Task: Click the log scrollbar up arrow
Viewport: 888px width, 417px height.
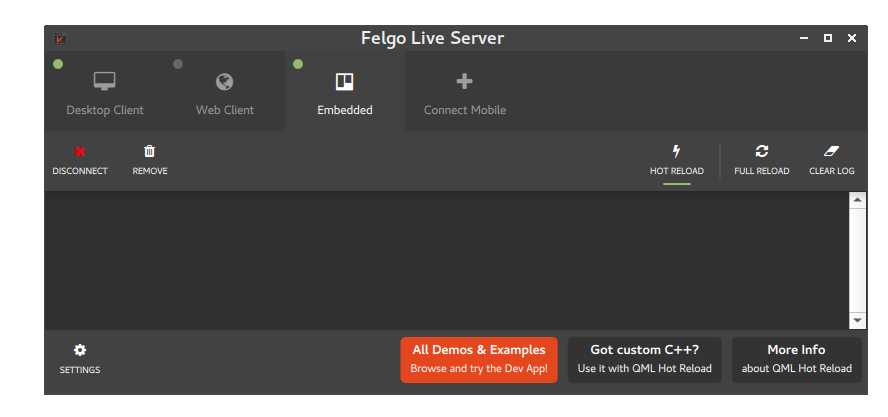Action: point(857,200)
